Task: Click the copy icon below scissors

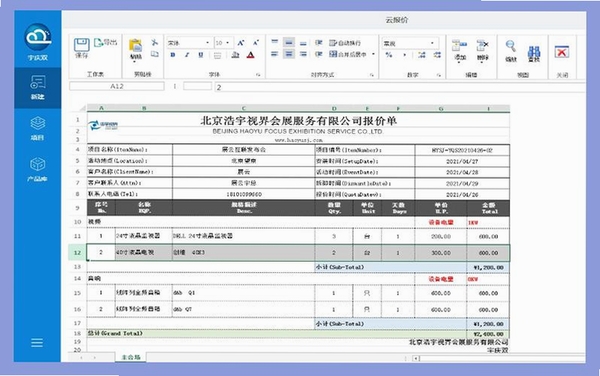Action: (x=155, y=54)
